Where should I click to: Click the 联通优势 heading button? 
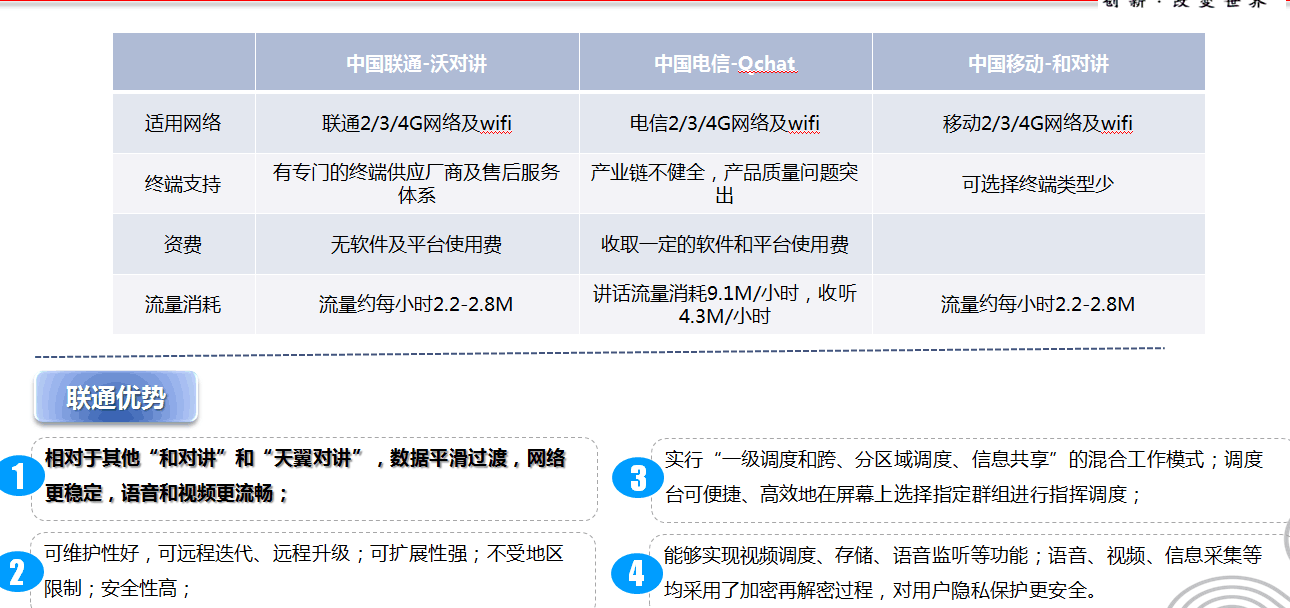(116, 398)
